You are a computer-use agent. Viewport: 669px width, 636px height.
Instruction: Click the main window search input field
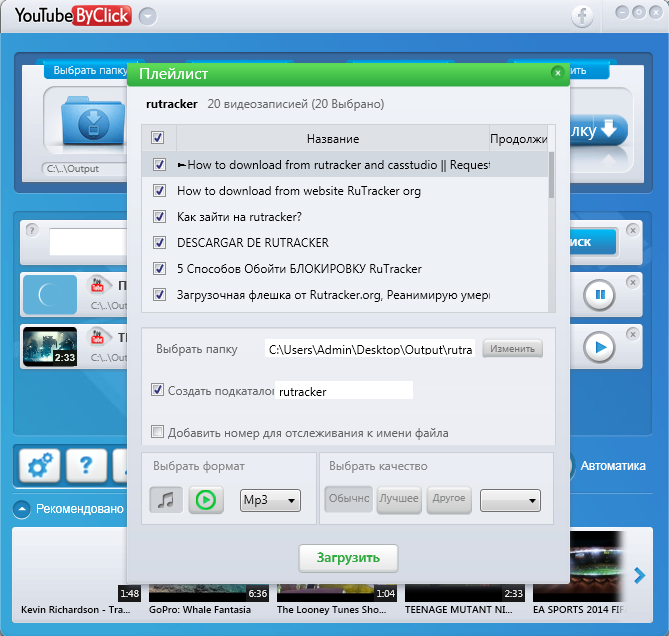point(88,241)
